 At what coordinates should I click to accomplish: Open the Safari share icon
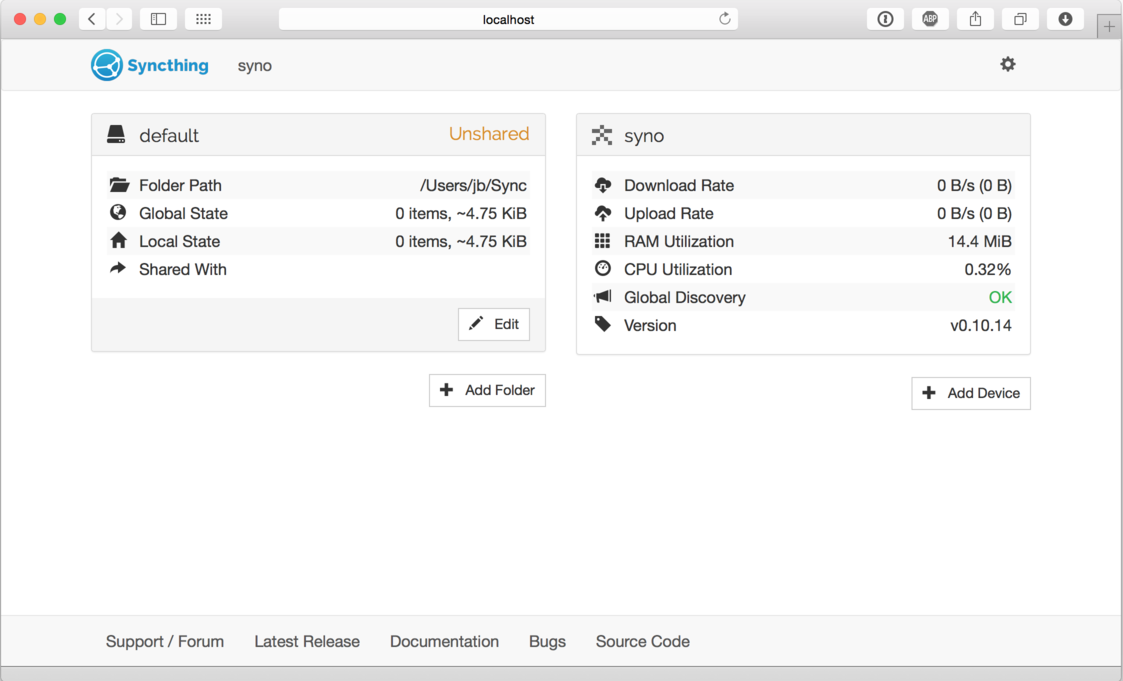(975, 19)
